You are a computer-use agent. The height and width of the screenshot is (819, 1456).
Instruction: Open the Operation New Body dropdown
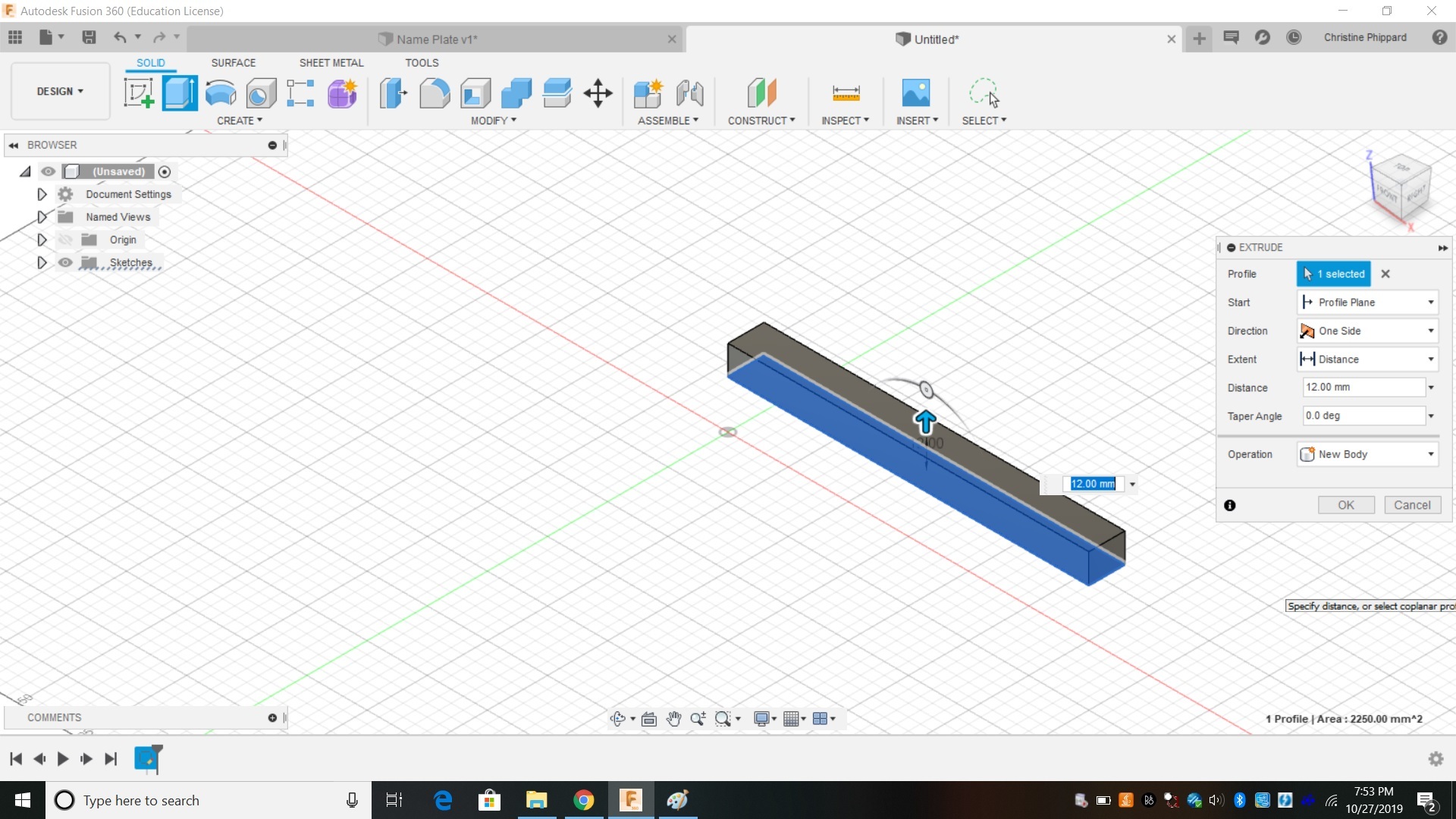pos(1367,454)
